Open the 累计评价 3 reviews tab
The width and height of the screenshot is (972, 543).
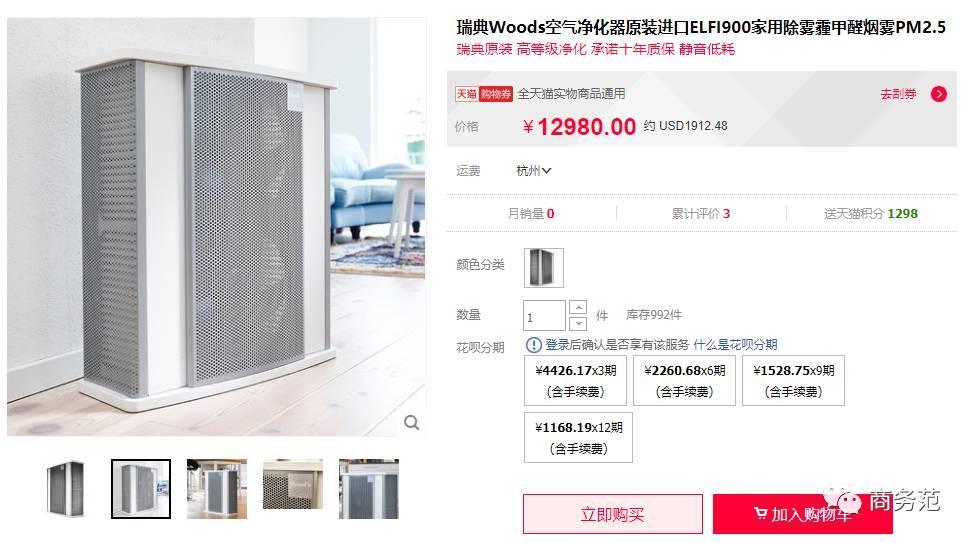click(701, 214)
